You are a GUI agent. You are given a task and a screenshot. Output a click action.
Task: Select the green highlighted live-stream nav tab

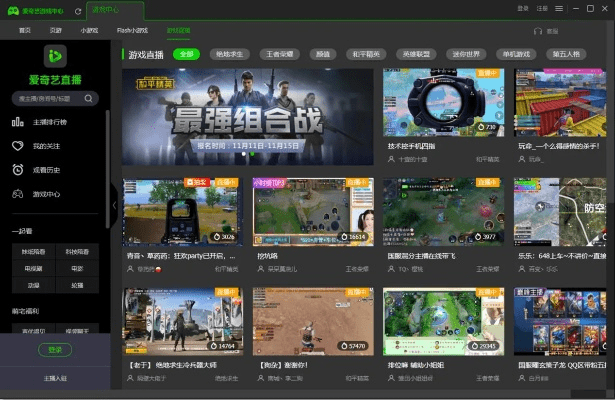[178, 30]
